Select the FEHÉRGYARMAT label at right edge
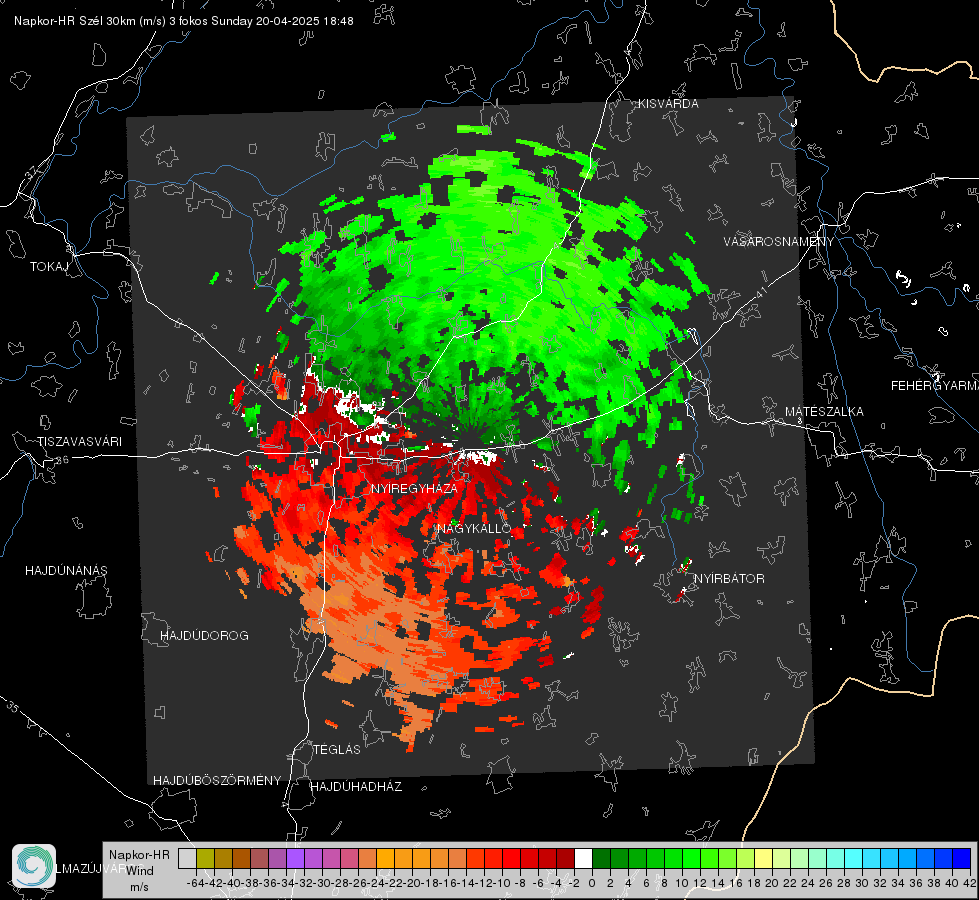This screenshot has width=979, height=900. pyautogui.click(x=935, y=386)
